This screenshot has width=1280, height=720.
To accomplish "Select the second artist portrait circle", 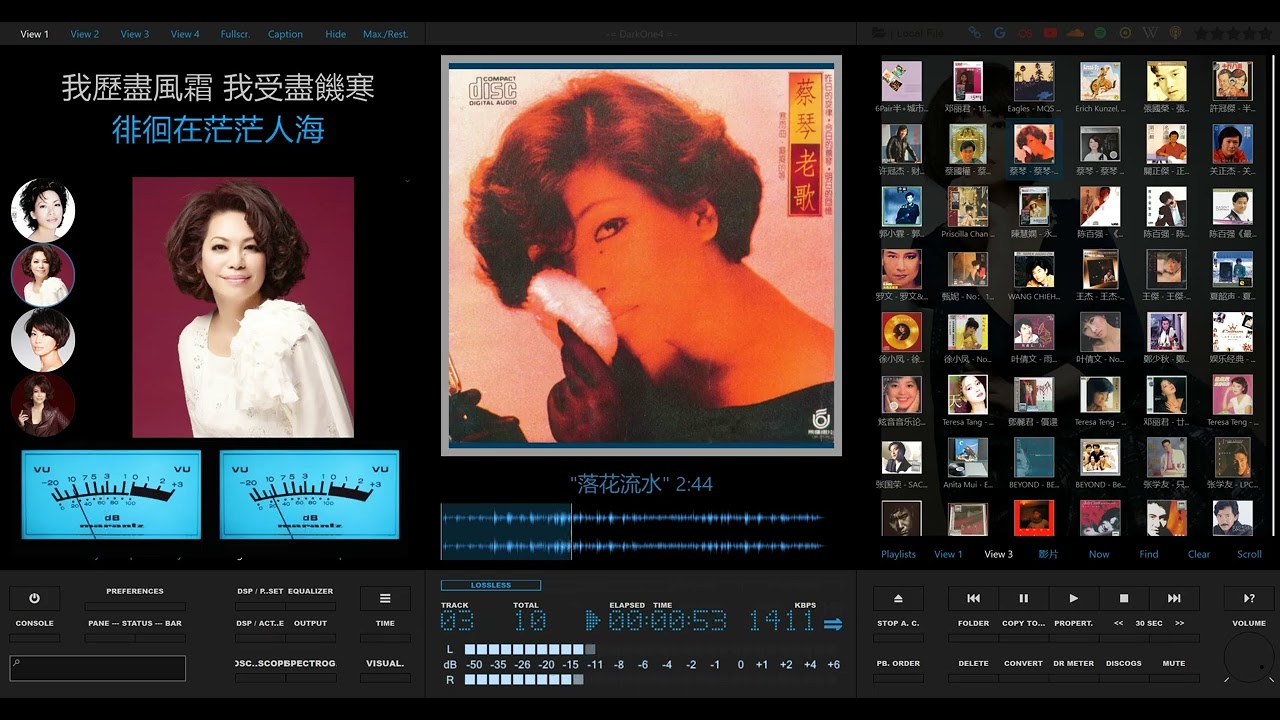I will (43, 275).
